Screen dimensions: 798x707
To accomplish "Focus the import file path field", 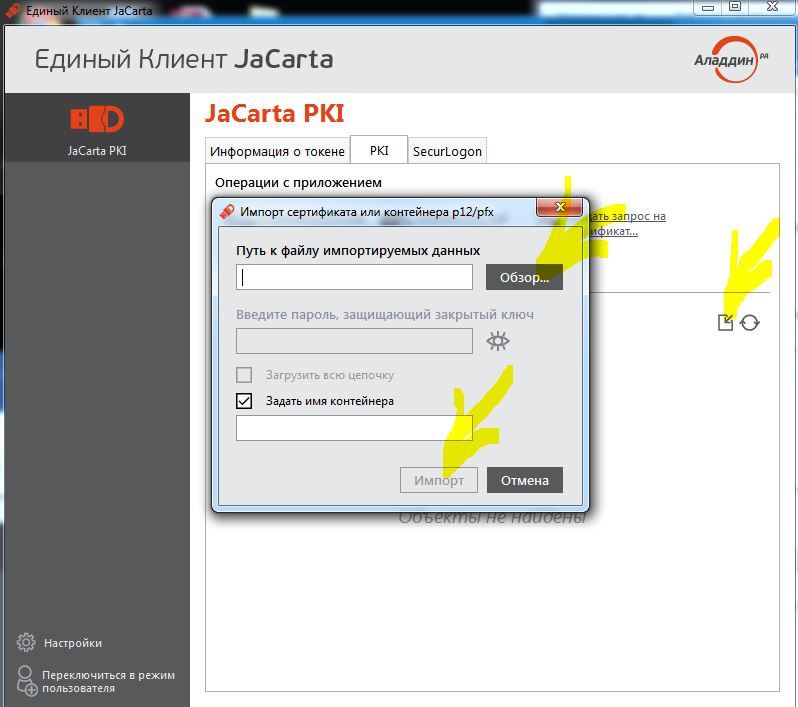I will pyautogui.click(x=354, y=277).
